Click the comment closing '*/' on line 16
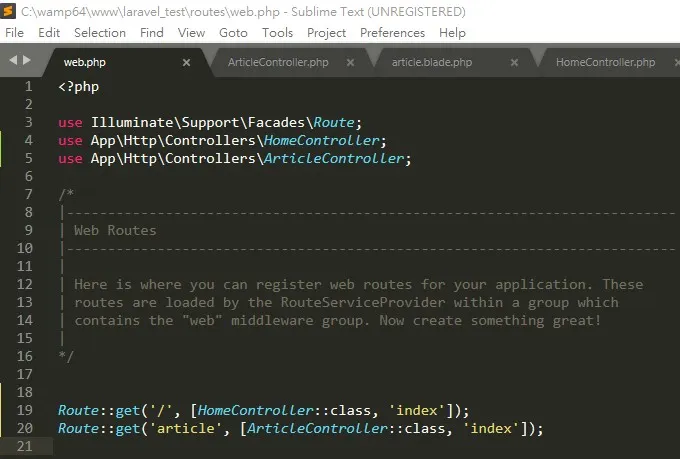 pos(66,356)
